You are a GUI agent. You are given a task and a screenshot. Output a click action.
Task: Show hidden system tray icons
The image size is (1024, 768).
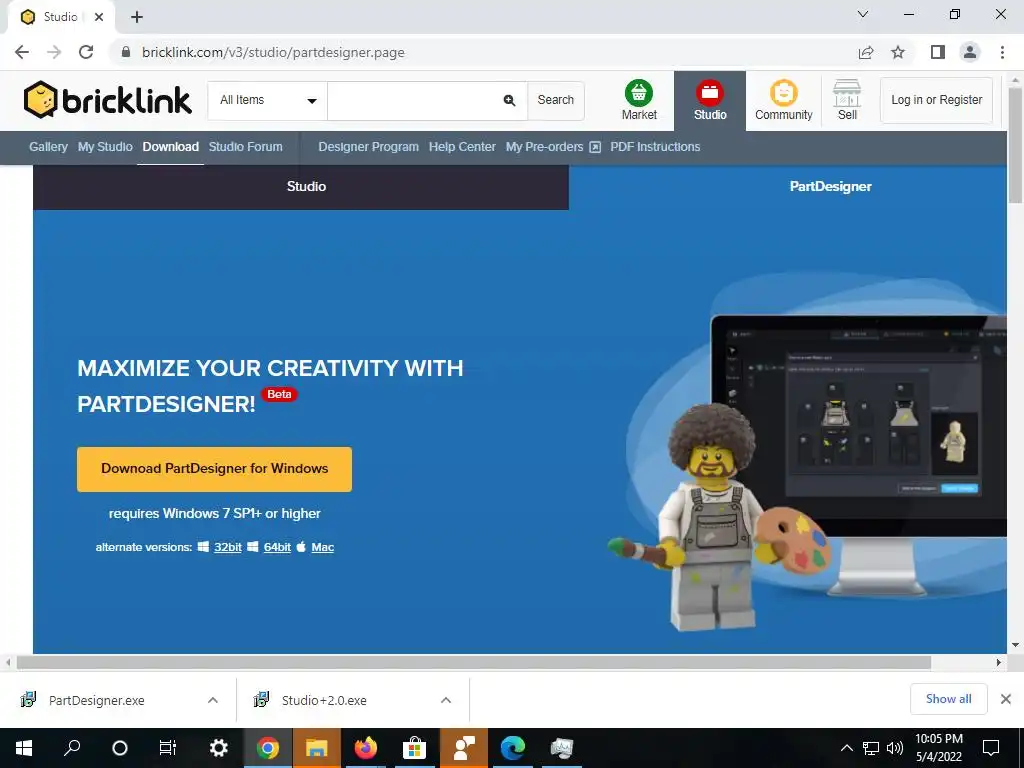[x=846, y=748]
